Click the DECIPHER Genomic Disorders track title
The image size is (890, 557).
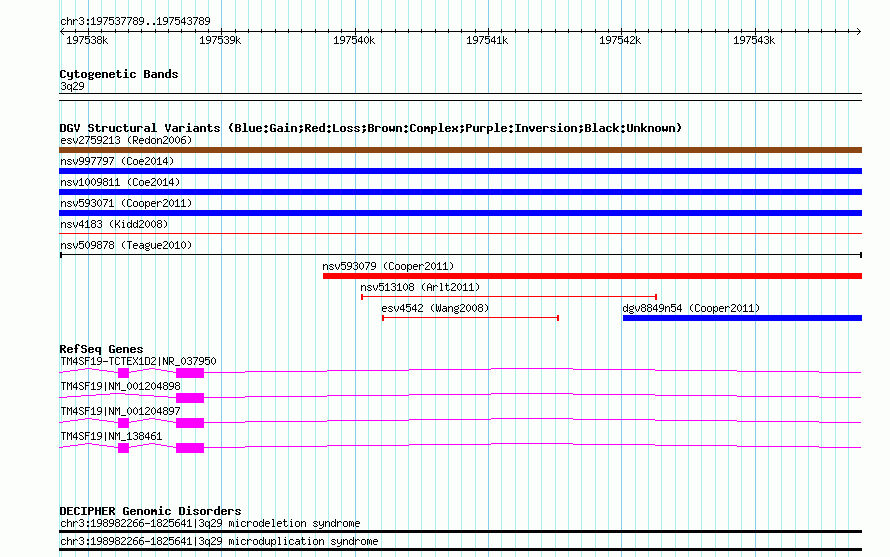click(150, 511)
